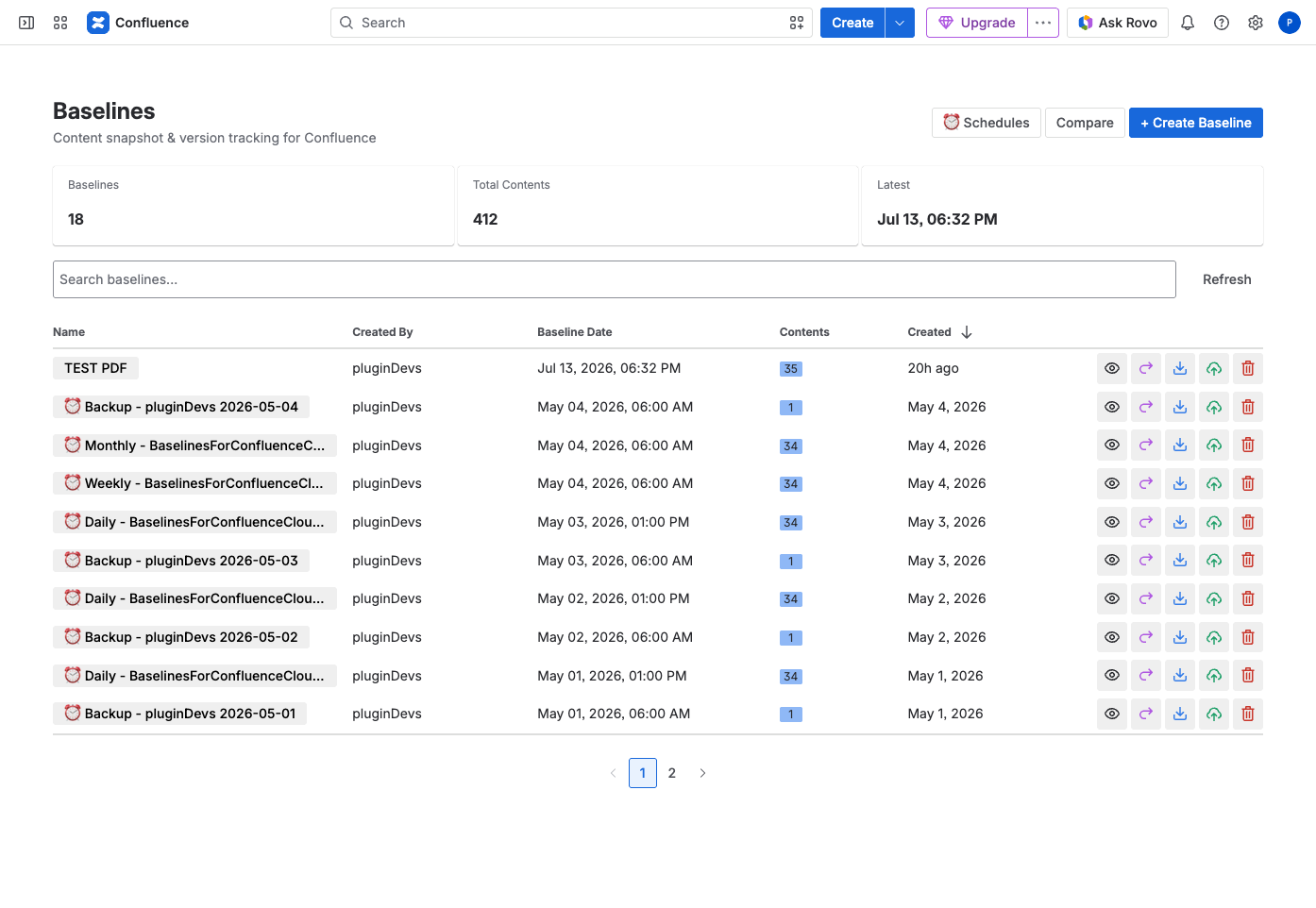Toggle the sidebar panel icon
Screen dimensions: 1316x908
[x=26, y=23]
